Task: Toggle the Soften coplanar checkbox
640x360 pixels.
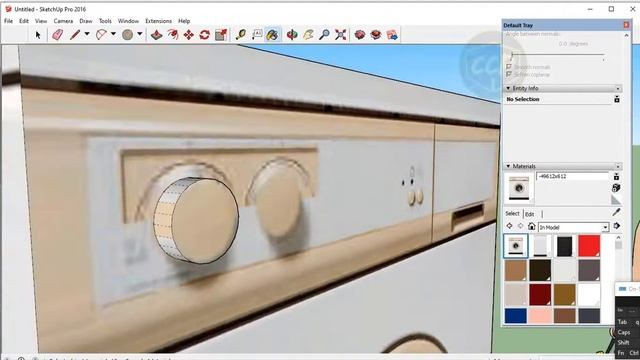Action: pos(509,75)
